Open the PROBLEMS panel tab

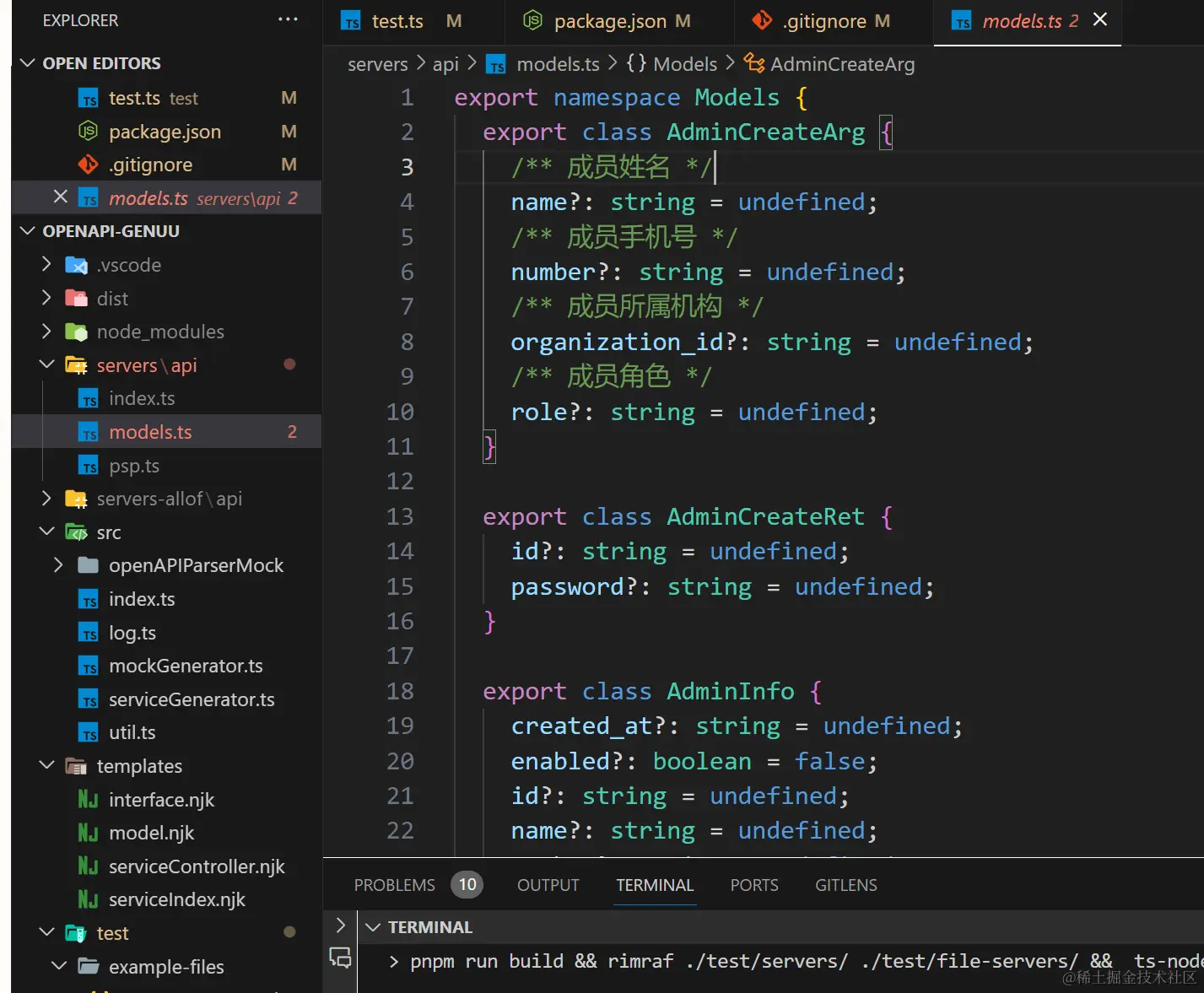[394, 885]
